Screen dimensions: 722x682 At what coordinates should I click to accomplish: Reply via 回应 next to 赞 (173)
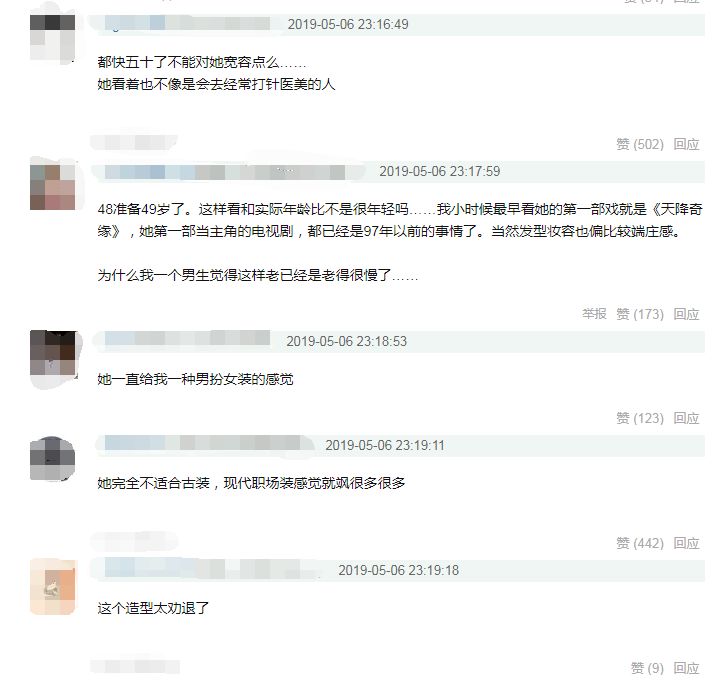click(687, 314)
